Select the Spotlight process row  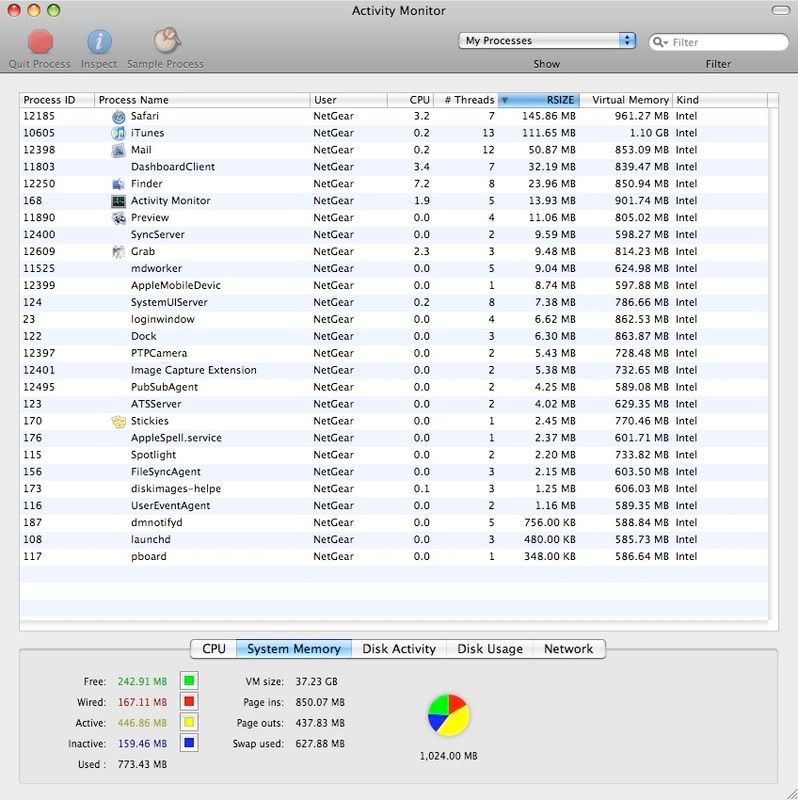click(394, 455)
